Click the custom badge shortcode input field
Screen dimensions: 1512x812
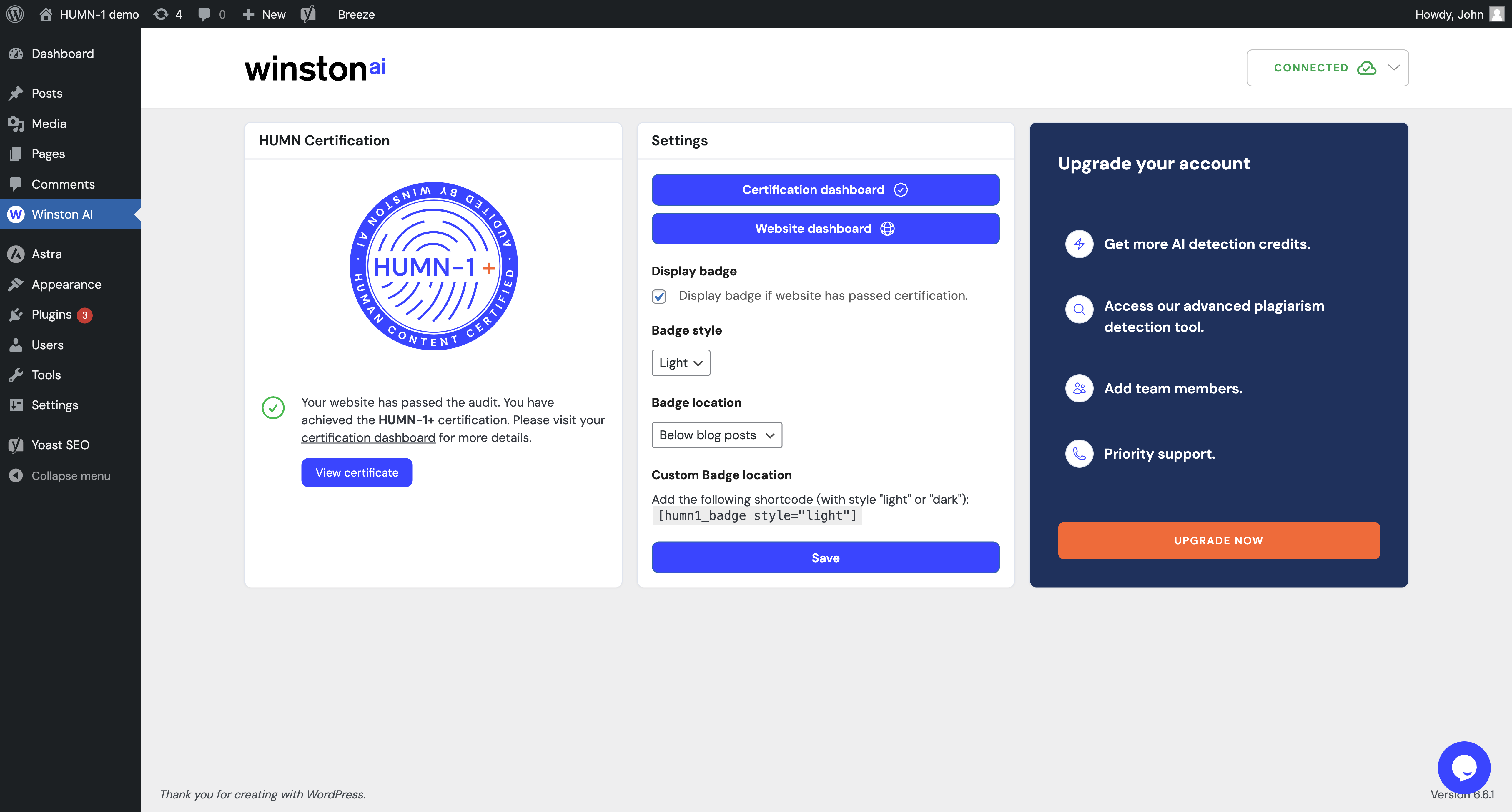pyautogui.click(x=757, y=515)
